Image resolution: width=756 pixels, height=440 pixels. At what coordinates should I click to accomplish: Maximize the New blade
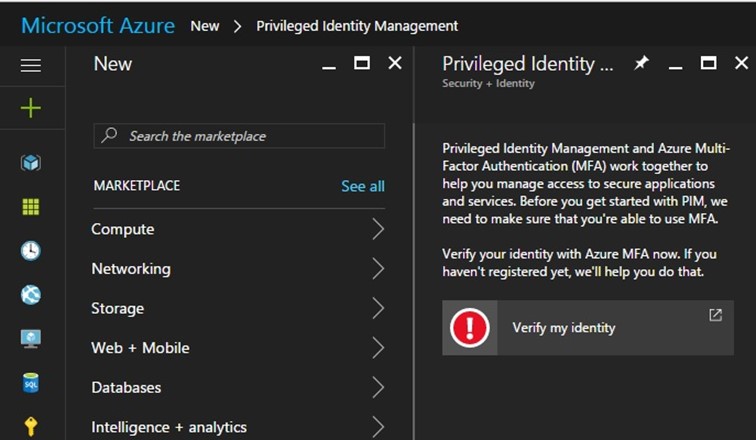362,63
